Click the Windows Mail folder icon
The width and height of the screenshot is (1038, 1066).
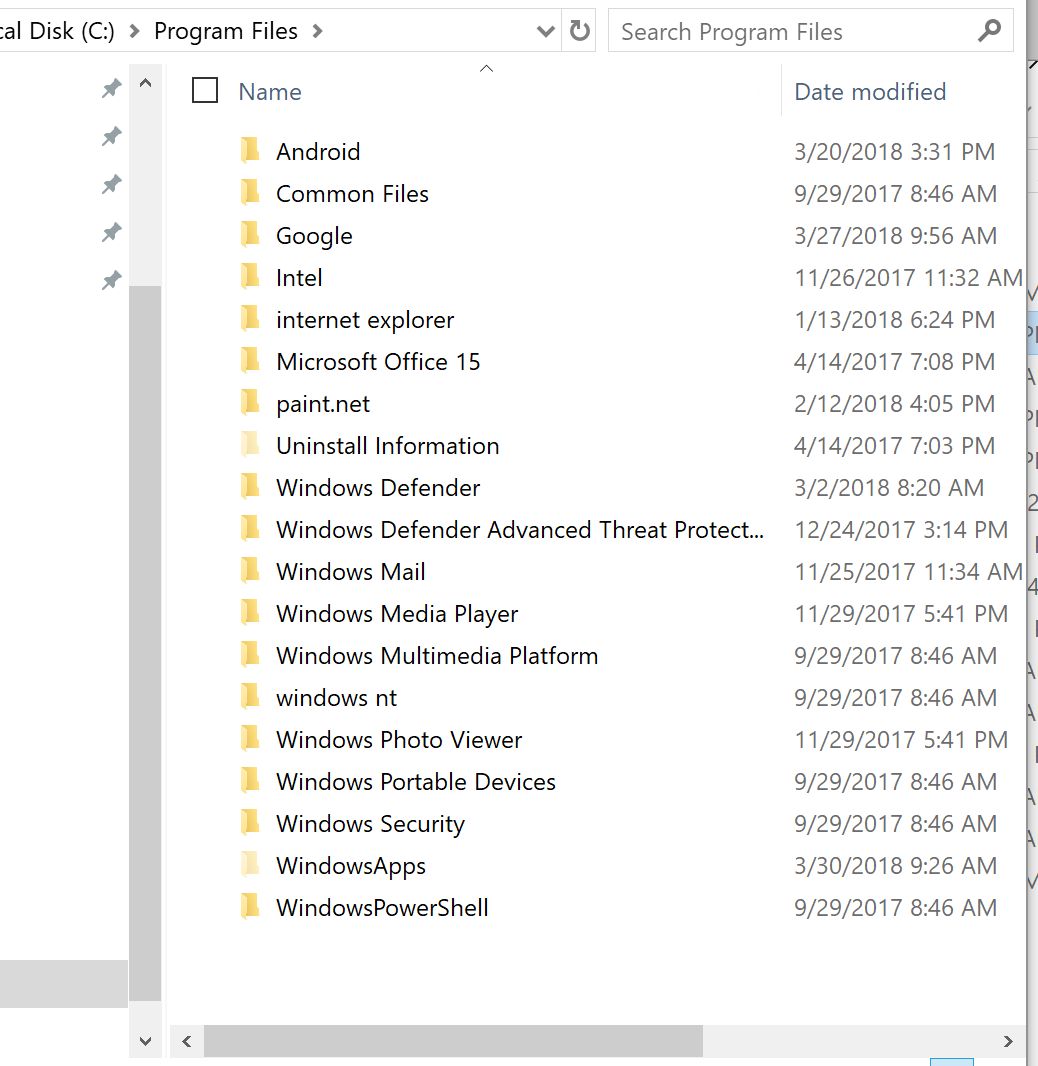pyautogui.click(x=250, y=570)
